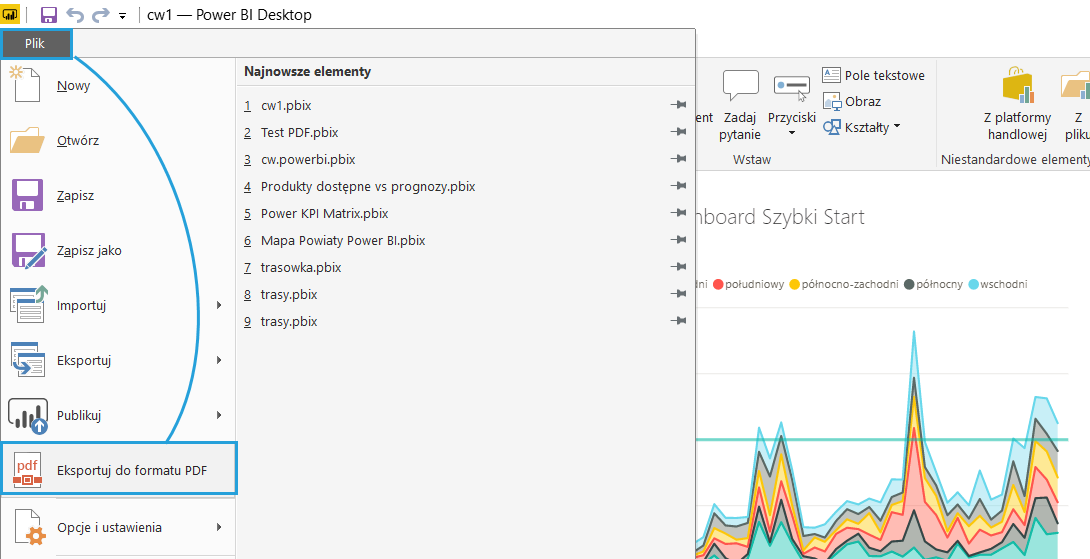Click the Save icon in title bar
Screen dimensions: 1090x559
[48, 15]
